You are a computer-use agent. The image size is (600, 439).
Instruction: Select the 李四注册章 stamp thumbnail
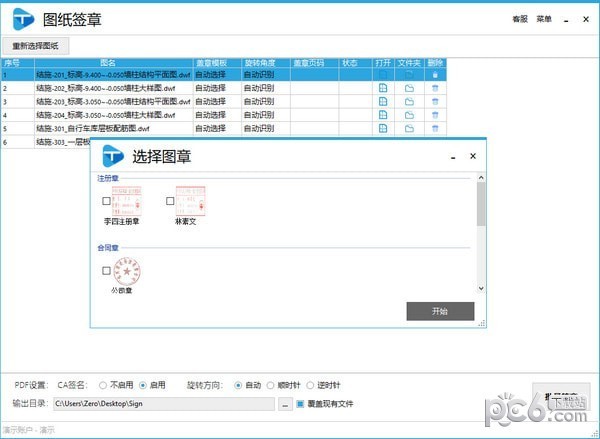[x=127, y=201]
